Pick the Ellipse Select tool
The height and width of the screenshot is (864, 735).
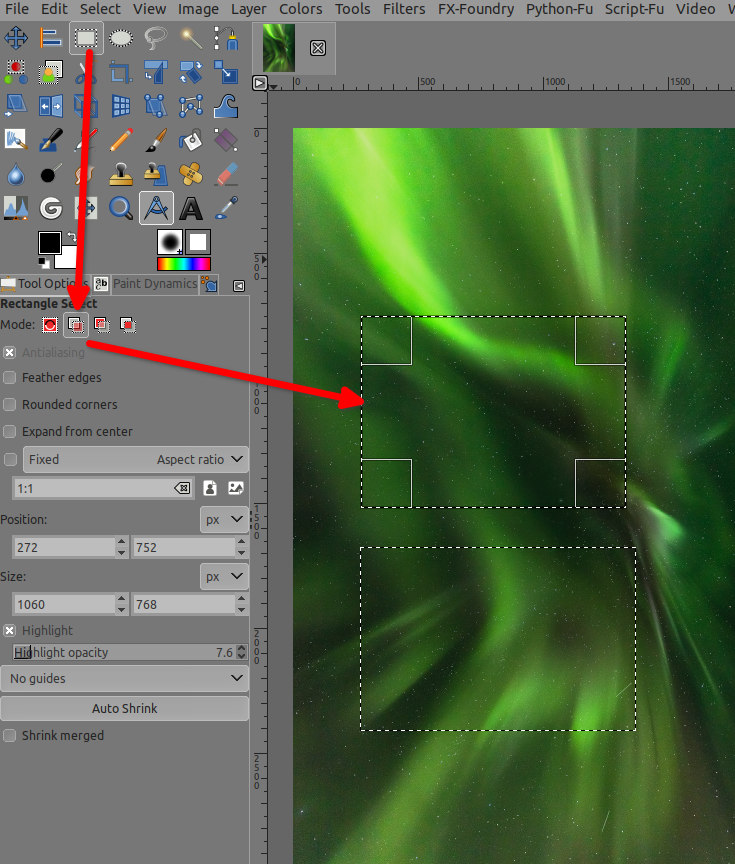coord(121,38)
